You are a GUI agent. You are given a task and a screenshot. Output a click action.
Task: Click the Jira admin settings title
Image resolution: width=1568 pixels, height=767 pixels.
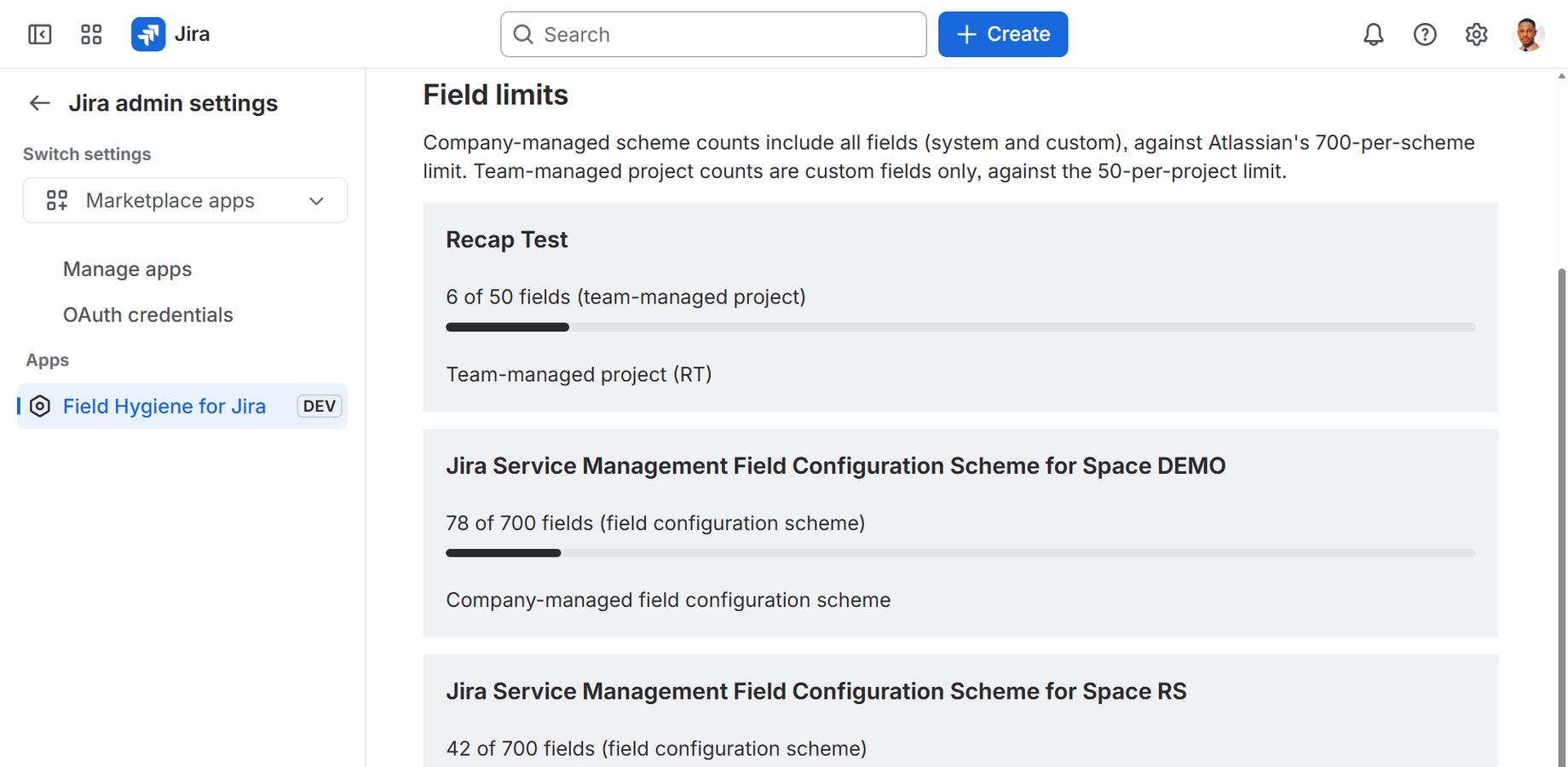[x=173, y=103]
